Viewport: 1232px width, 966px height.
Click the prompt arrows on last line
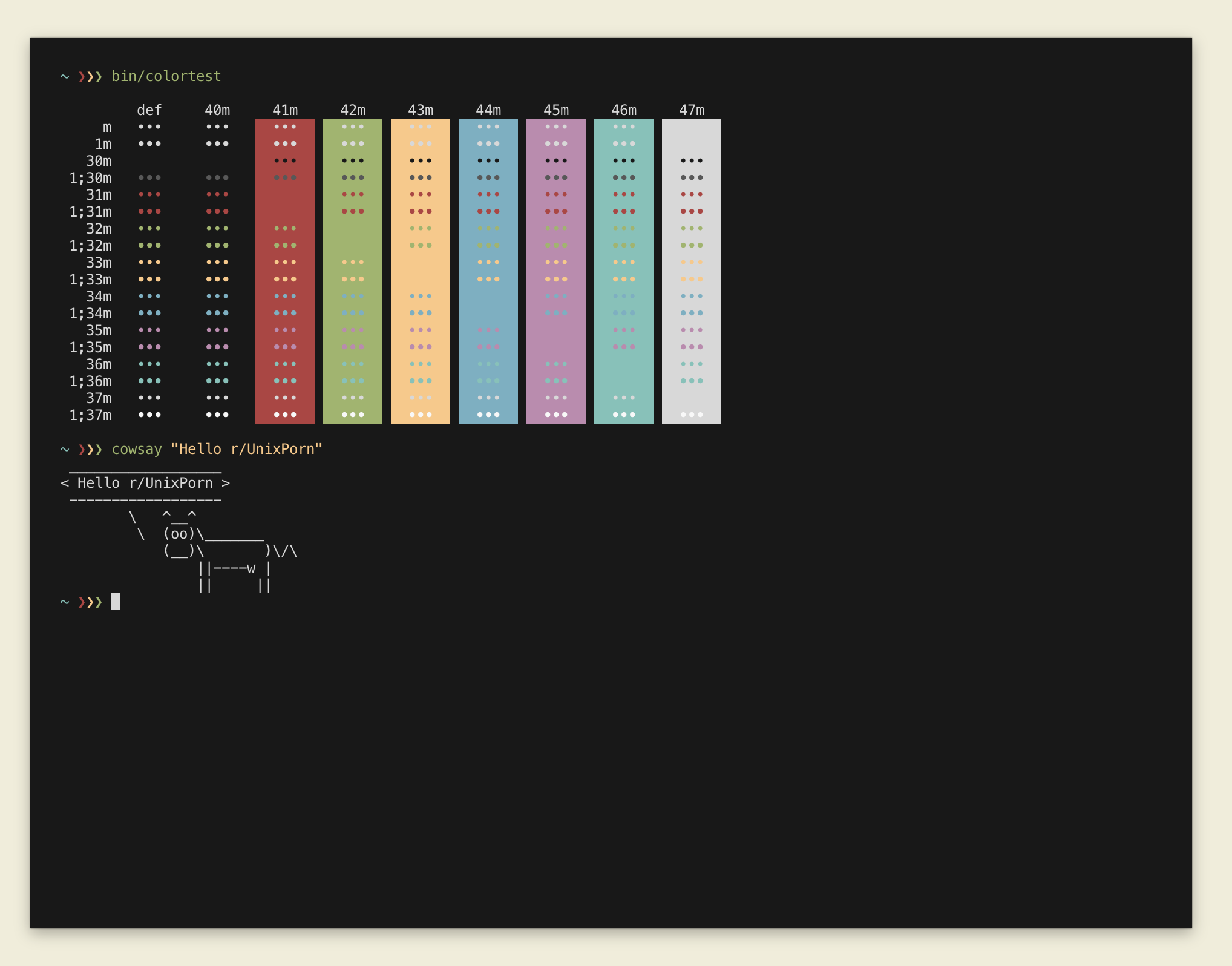click(x=90, y=602)
